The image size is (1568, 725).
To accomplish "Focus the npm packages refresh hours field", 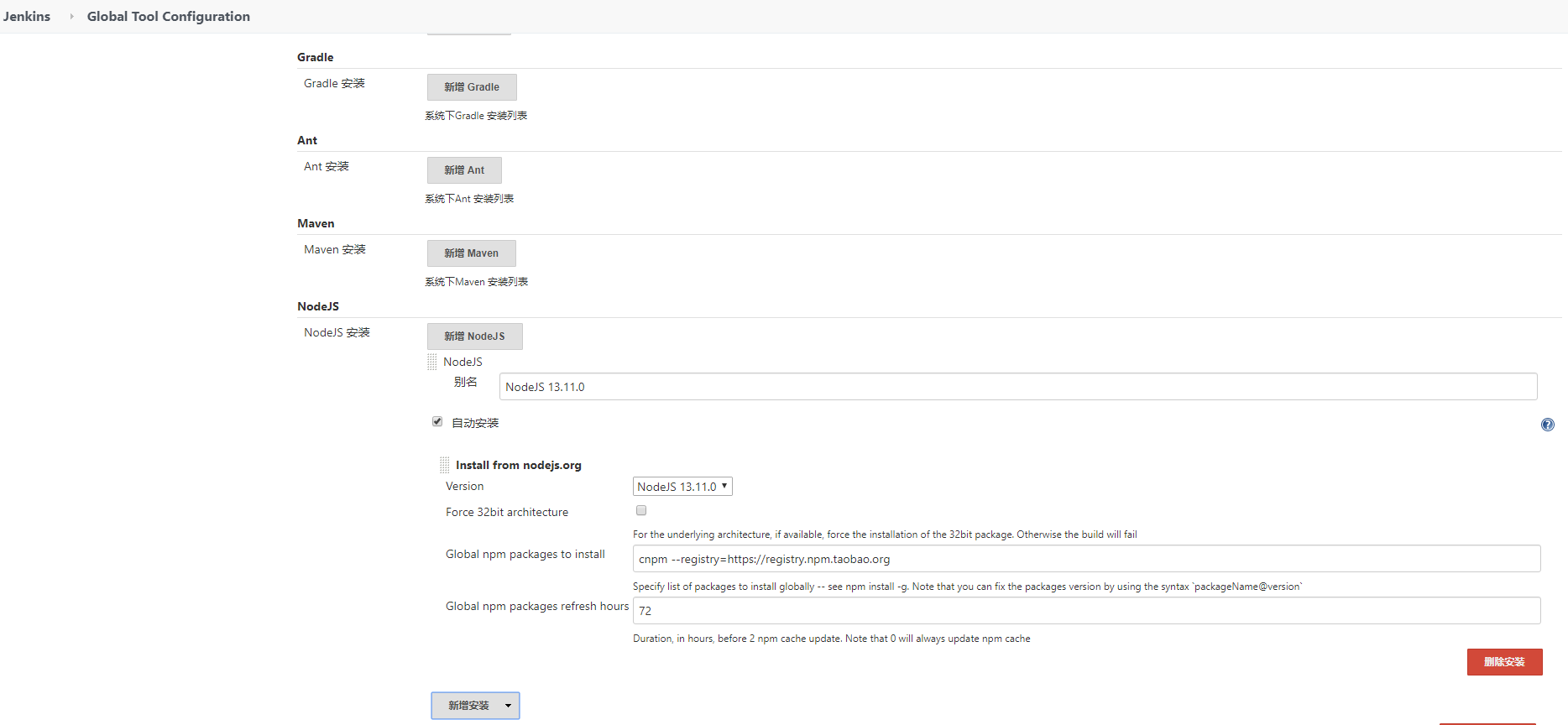I will click(1087, 611).
